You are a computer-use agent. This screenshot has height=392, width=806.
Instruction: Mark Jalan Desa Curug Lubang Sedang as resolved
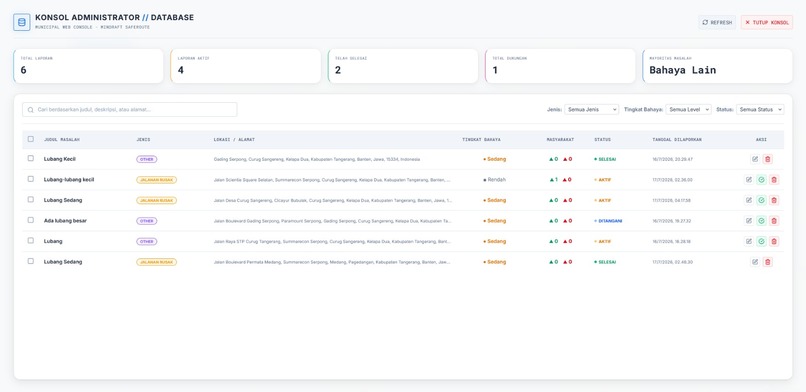pyautogui.click(x=761, y=200)
